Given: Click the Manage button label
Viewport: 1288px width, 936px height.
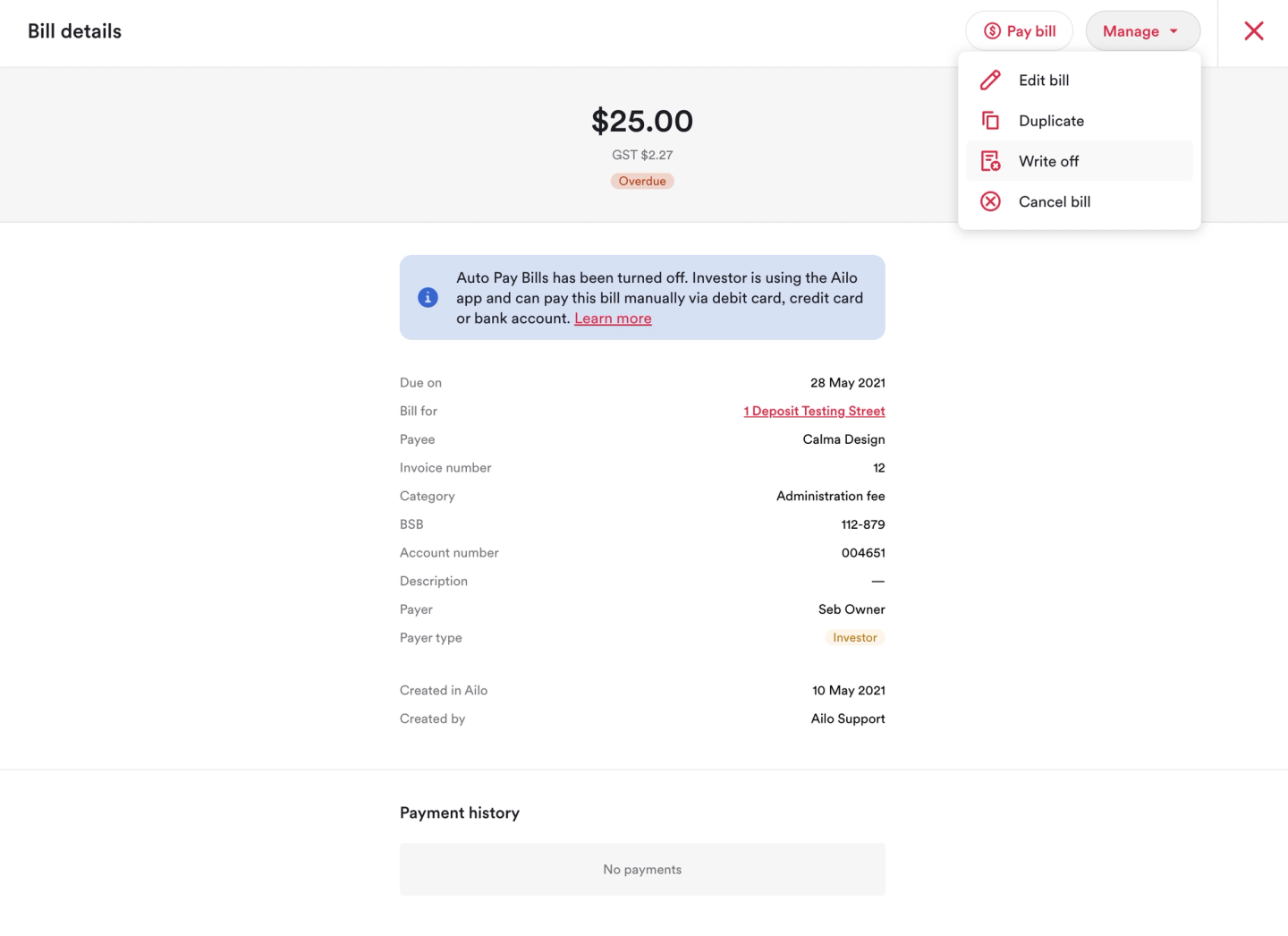Looking at the screenshot, I should (x=1131, y=31).
